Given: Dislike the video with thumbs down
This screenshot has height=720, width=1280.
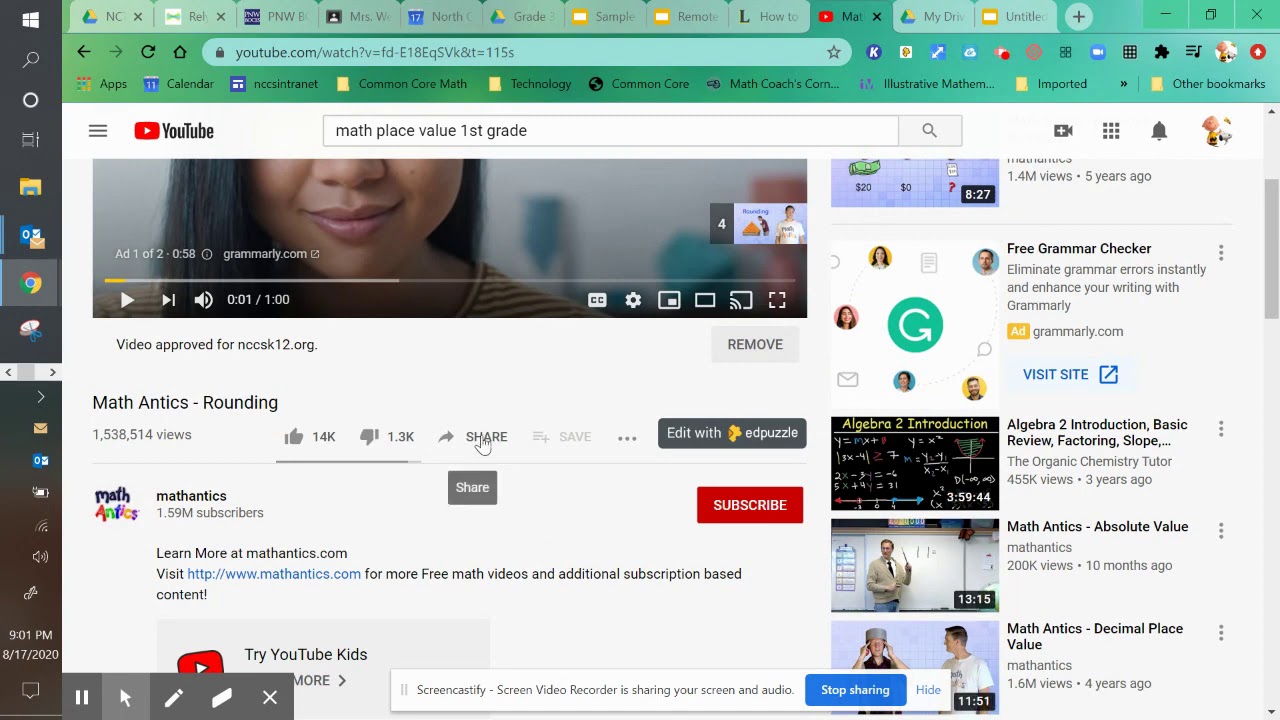Looking at the screenshot, I should click(386, 436).
